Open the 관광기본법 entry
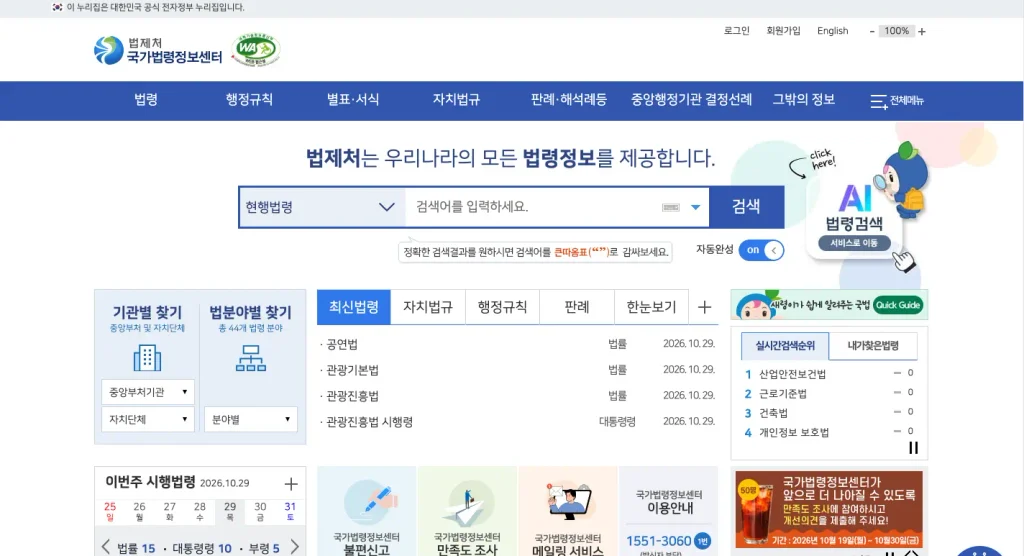 pos(352,370)
